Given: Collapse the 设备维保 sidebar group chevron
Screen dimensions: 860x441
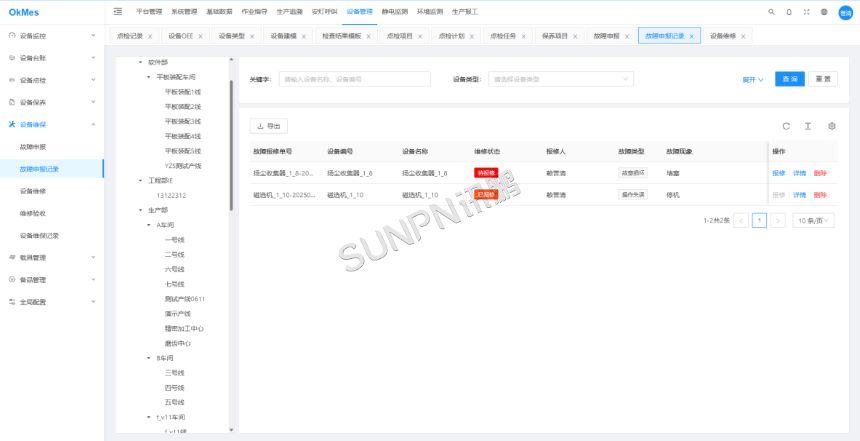Looking at the screenshot, I should [93, 125].
